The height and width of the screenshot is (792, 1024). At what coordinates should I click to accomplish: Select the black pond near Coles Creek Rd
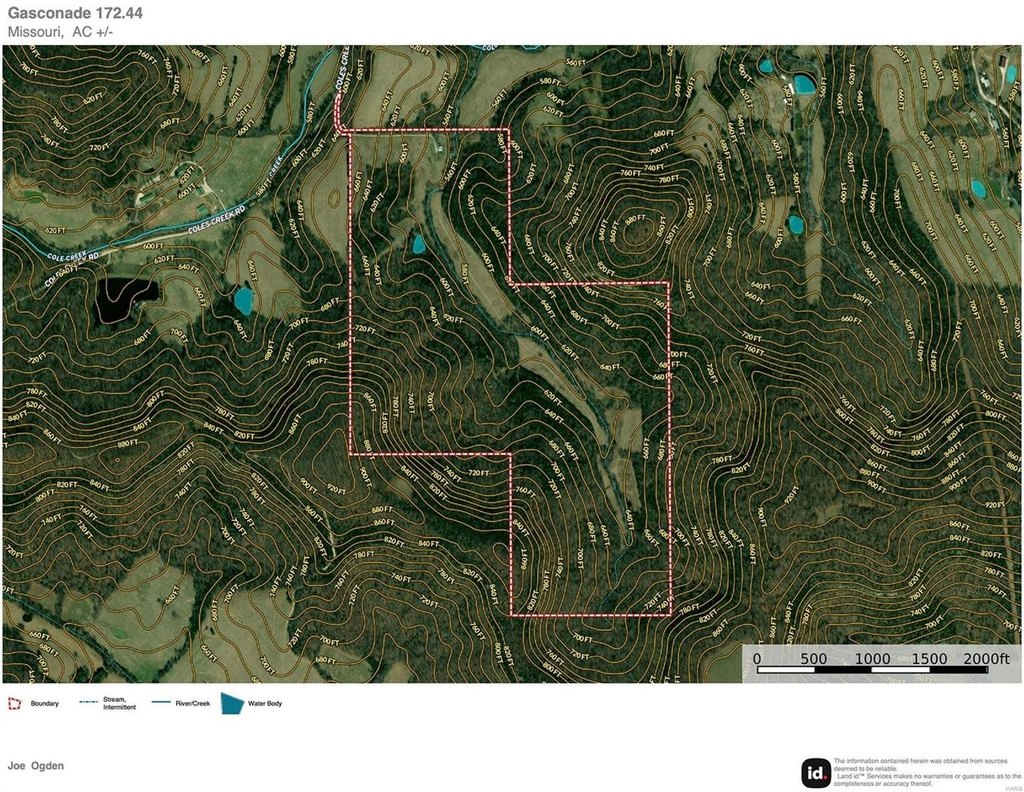click(x=125, y=298)
